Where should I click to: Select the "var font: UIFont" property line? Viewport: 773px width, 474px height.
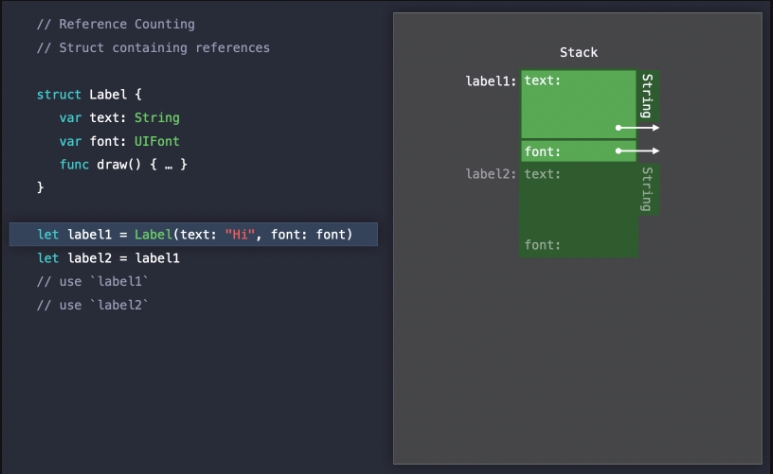coord(119,141)
